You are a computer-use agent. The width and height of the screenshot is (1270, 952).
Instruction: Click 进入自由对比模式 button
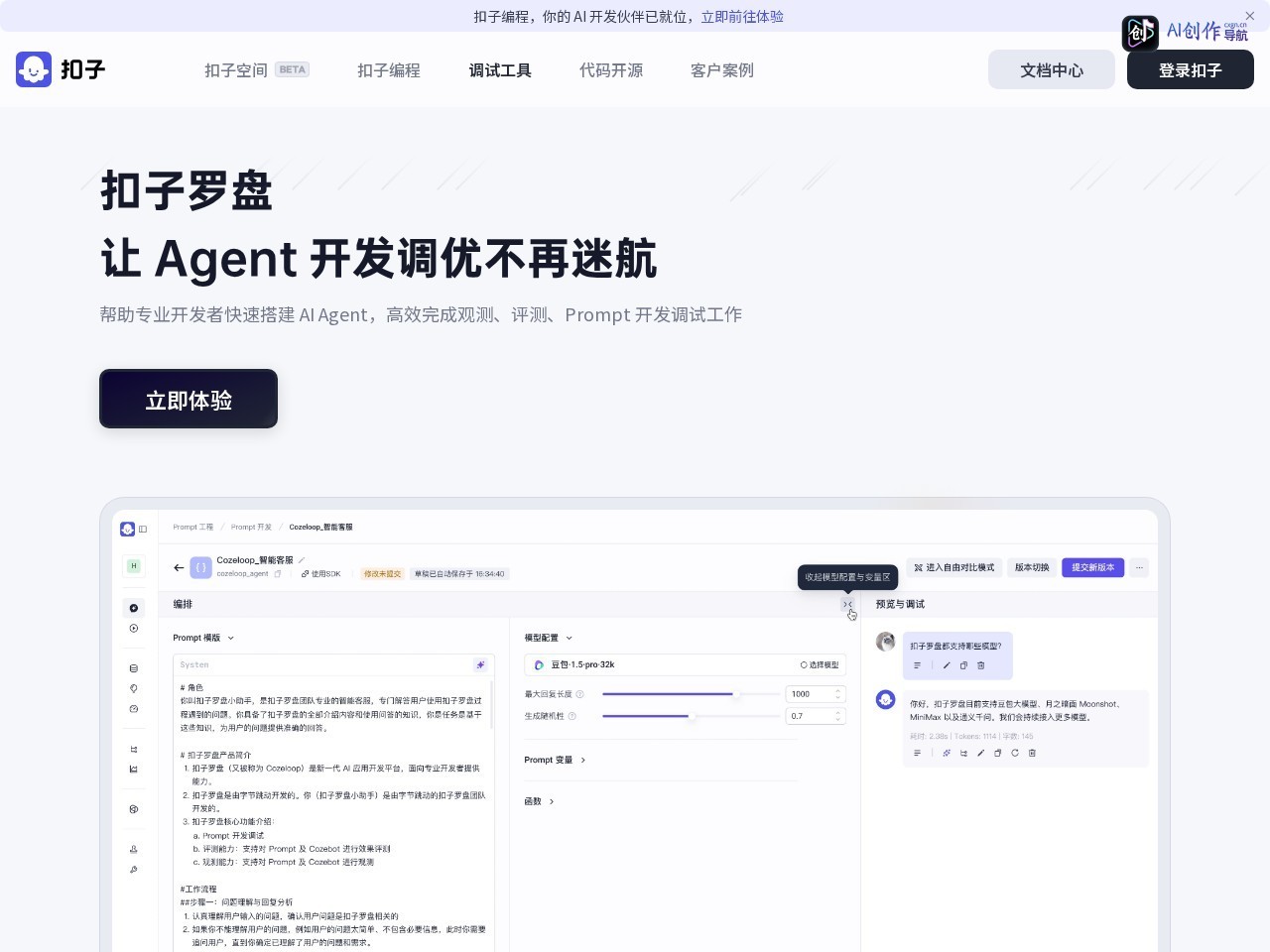click(x=953, y=567)
